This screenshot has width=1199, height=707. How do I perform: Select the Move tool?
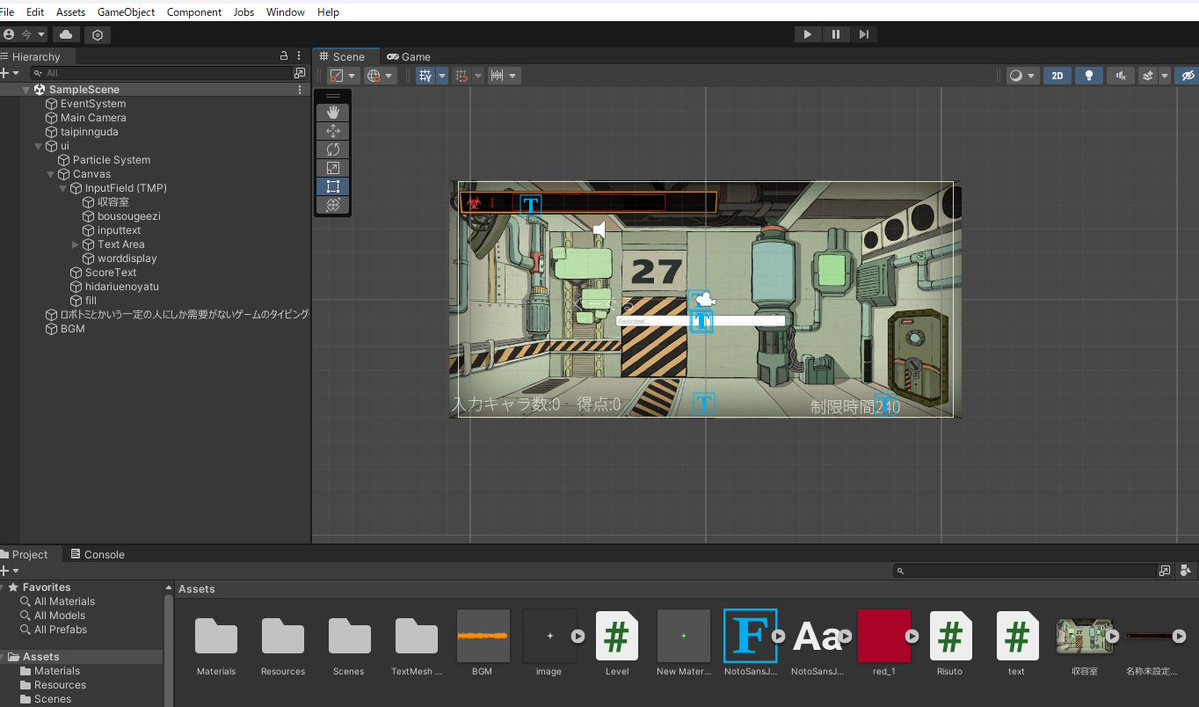coord(333,130)
